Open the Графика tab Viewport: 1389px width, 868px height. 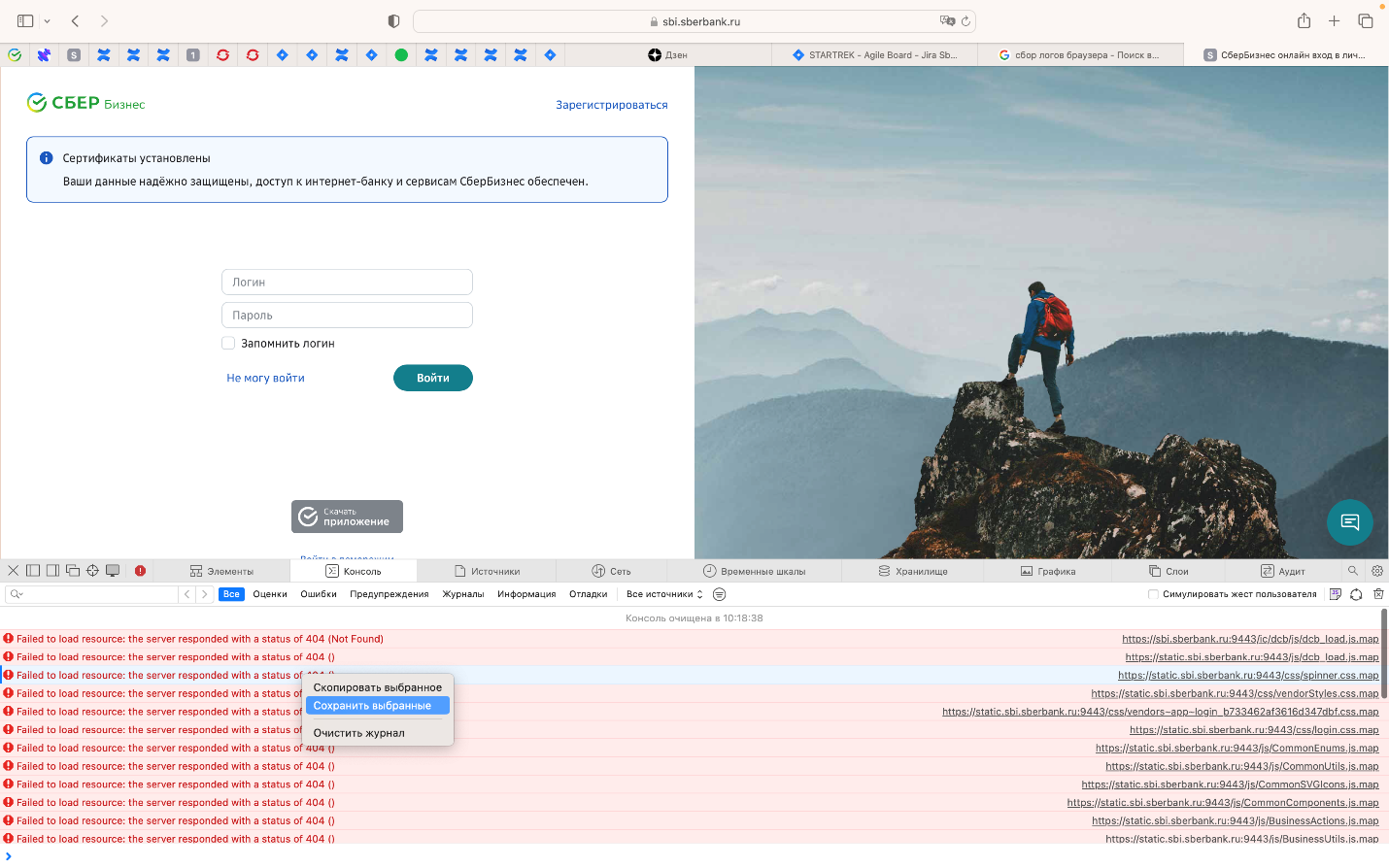[1048, 571]
